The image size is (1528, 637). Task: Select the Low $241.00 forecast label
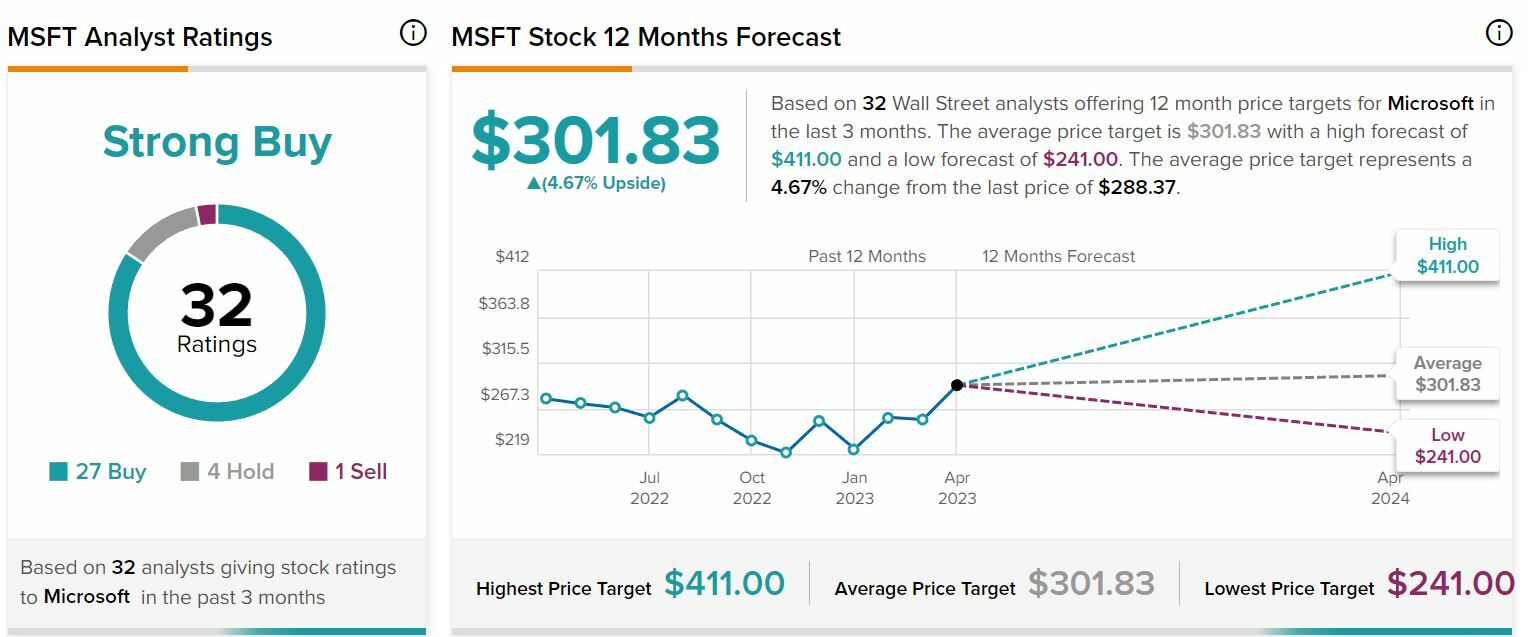[1447, 446]
